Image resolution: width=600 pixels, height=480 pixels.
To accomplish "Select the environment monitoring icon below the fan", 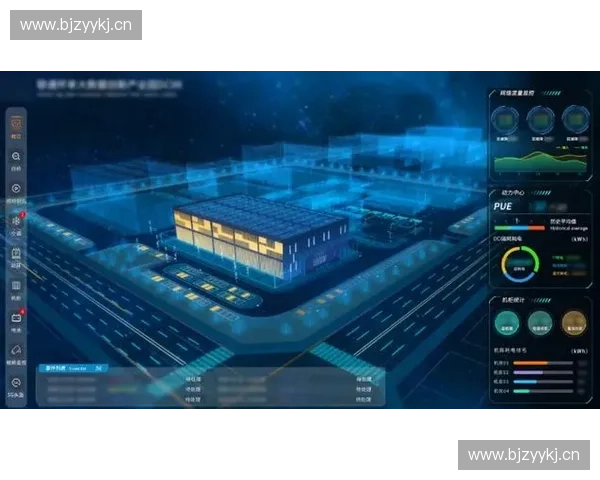I will (16, 253).
